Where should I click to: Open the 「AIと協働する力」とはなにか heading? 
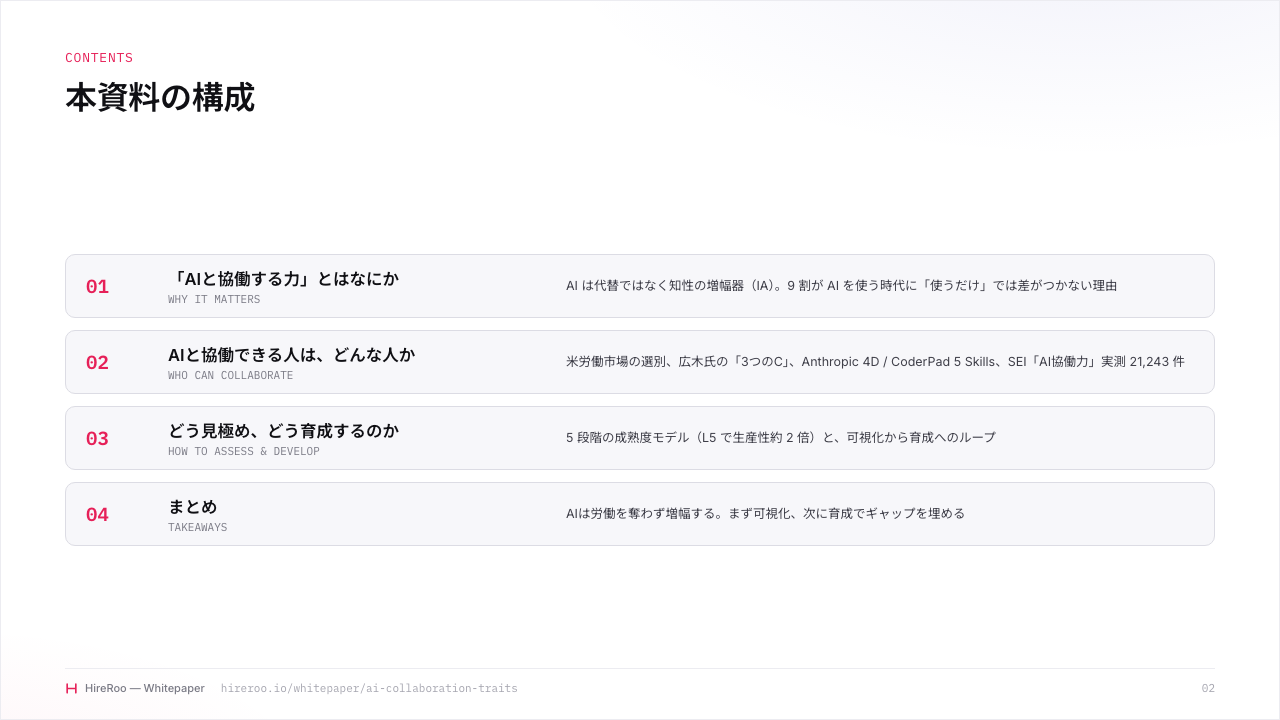pos(283,279)
